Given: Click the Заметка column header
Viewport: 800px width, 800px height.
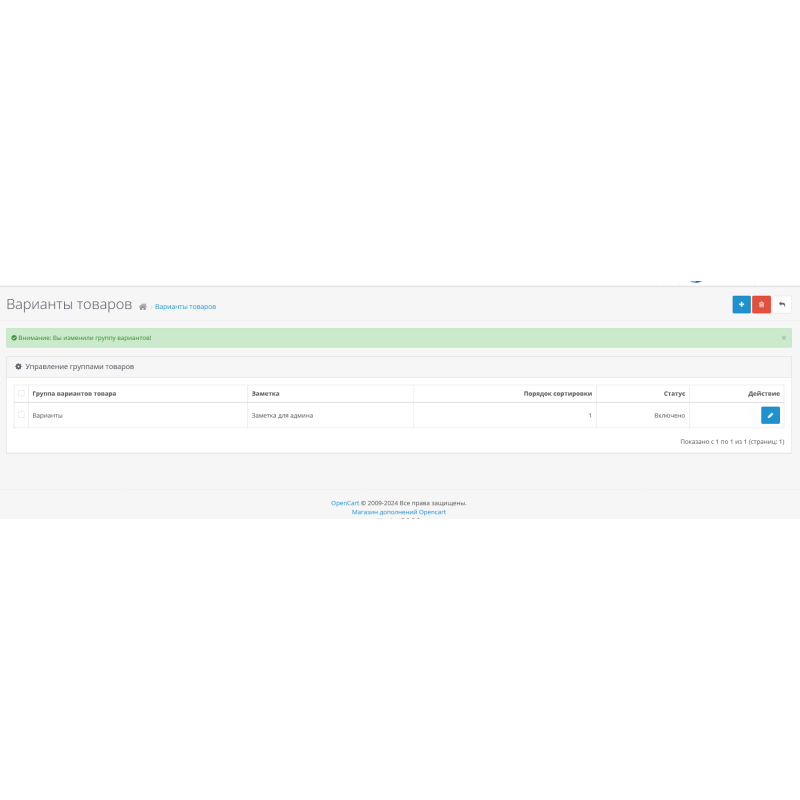Looking at the screenshot, I should (x=265, y=394).
